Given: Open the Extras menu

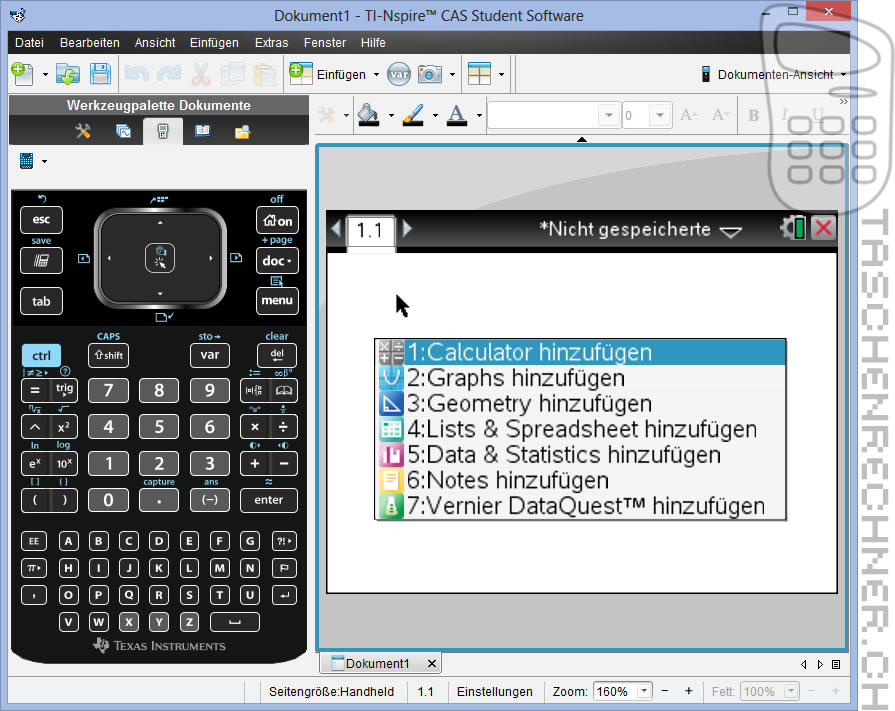Looking at the screenshot, I should [x=271, y=43].
